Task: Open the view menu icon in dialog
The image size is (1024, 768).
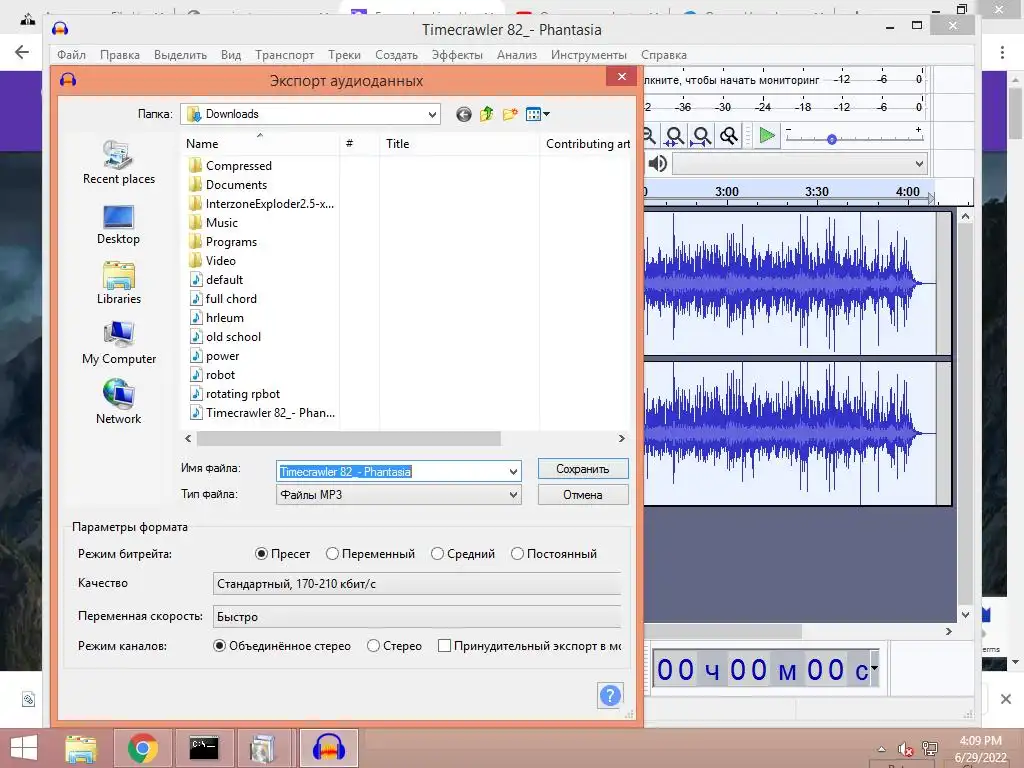Action: tap(537, 114)
